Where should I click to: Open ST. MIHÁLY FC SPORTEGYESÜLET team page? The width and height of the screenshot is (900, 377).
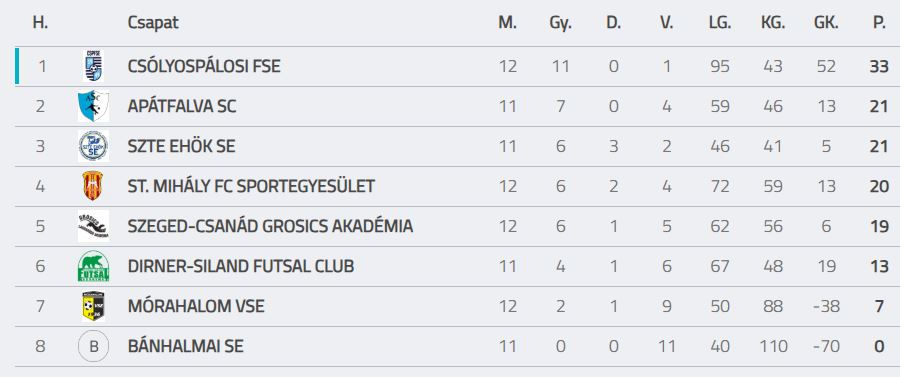(x=251, y=186)
